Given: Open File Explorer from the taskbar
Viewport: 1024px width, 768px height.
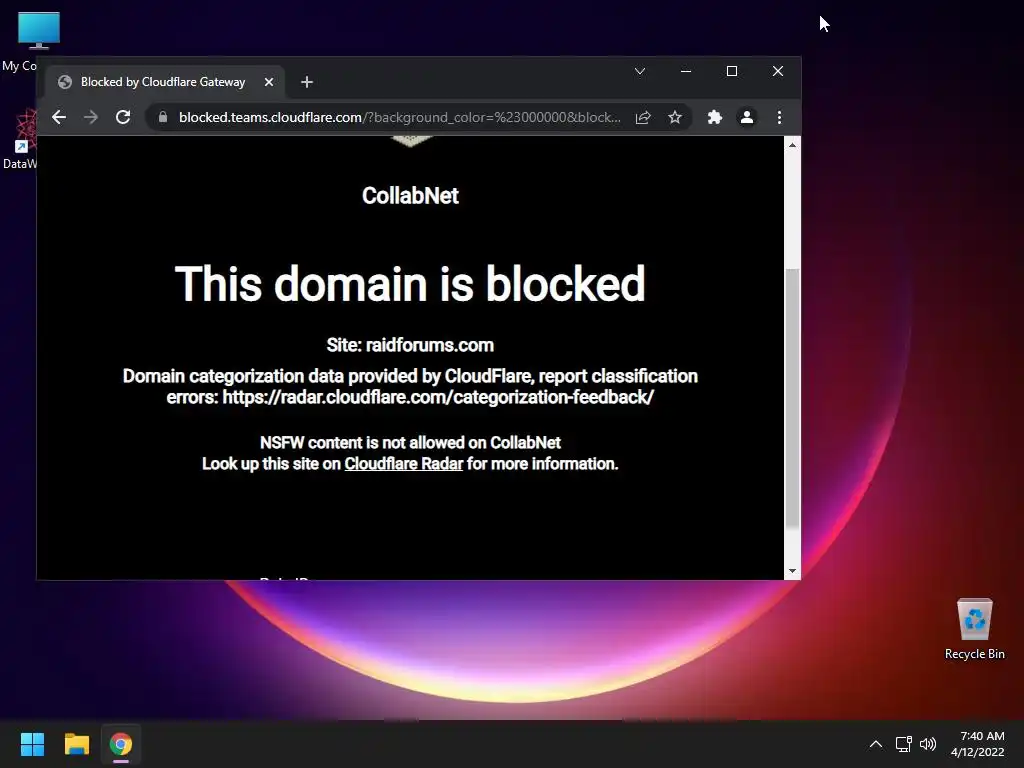Looking at the screenshot, I should click(76, 744).
